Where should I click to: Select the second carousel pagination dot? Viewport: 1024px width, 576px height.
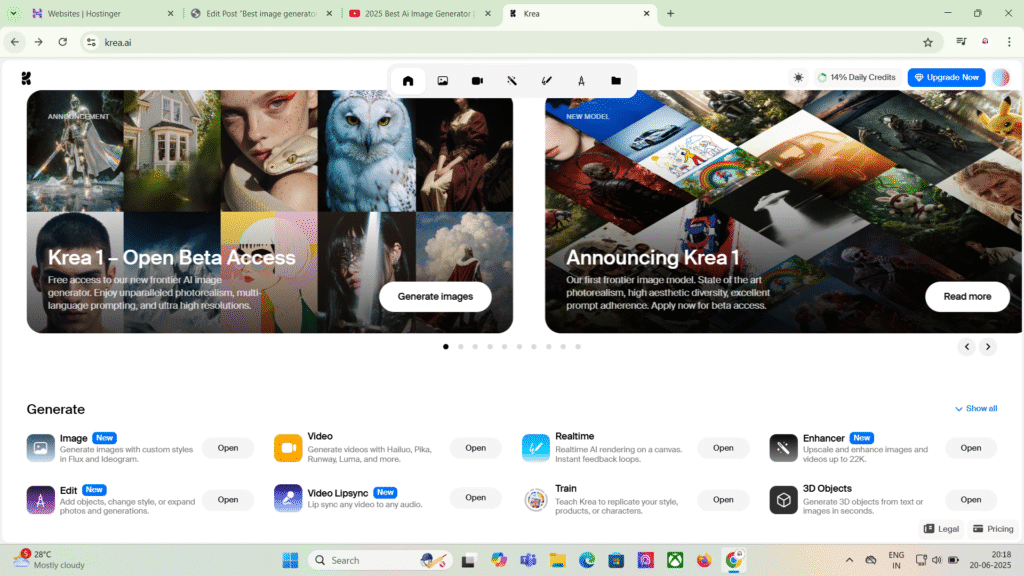(461, 347)
